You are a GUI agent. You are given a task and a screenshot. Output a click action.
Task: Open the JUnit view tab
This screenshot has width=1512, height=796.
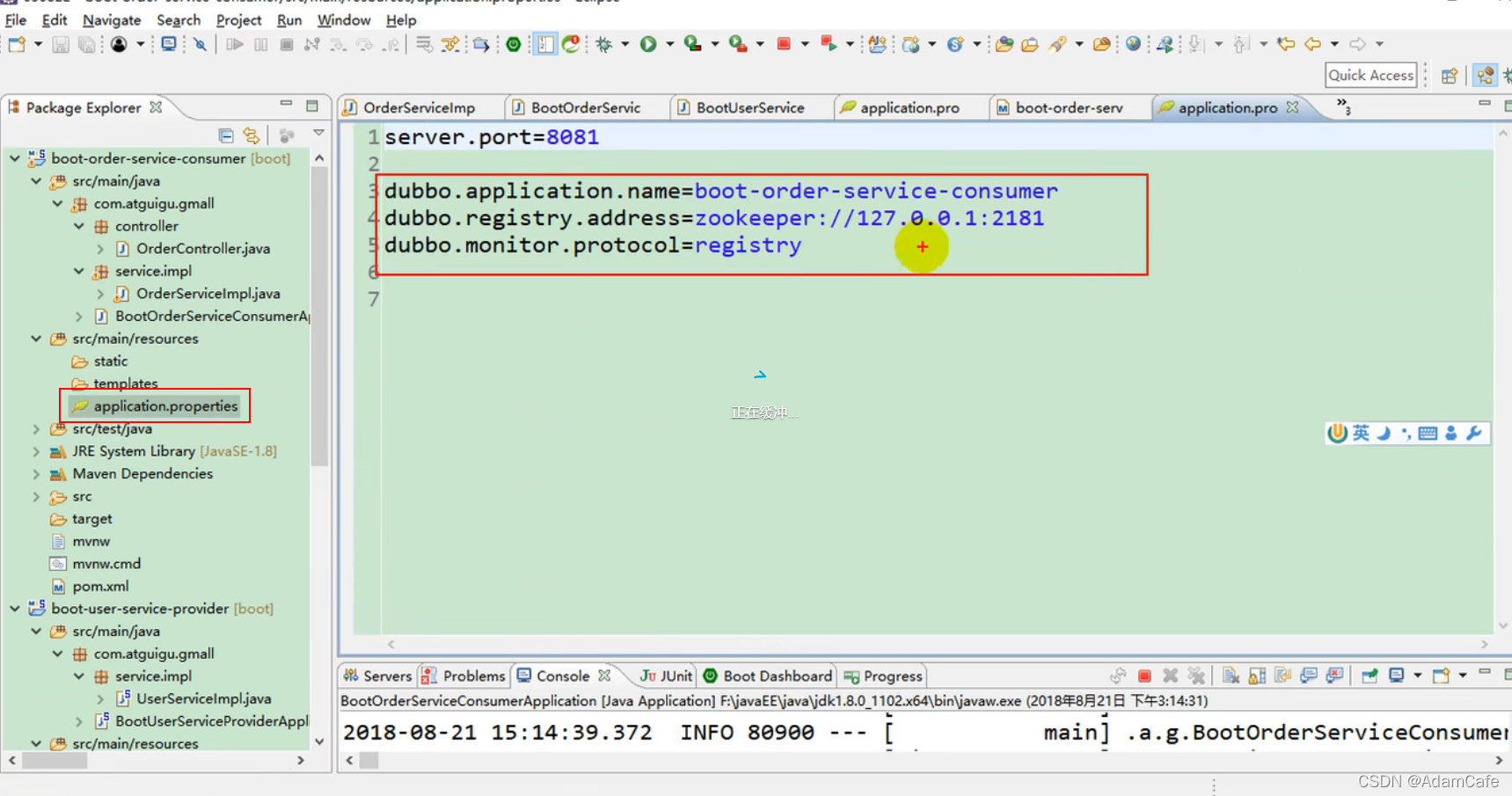(666, 676)
